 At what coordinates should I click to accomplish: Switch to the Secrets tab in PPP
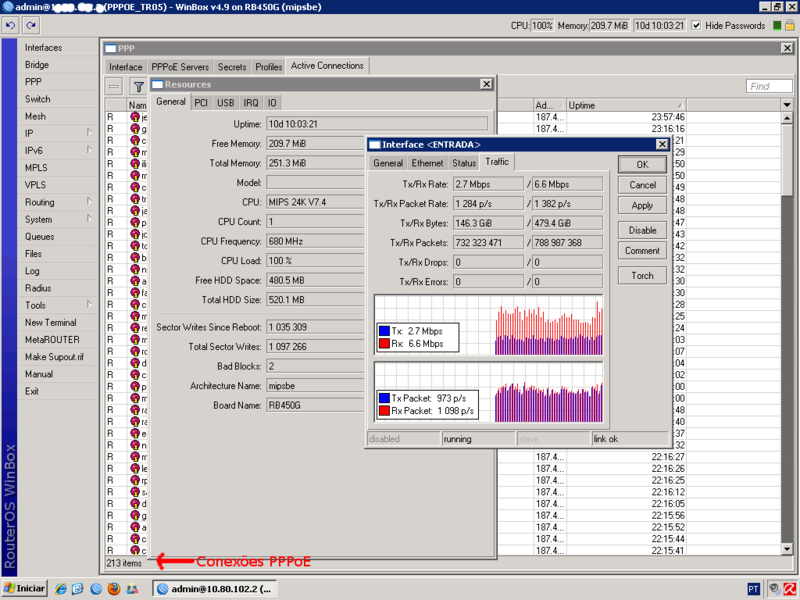[x=232, y=66]
